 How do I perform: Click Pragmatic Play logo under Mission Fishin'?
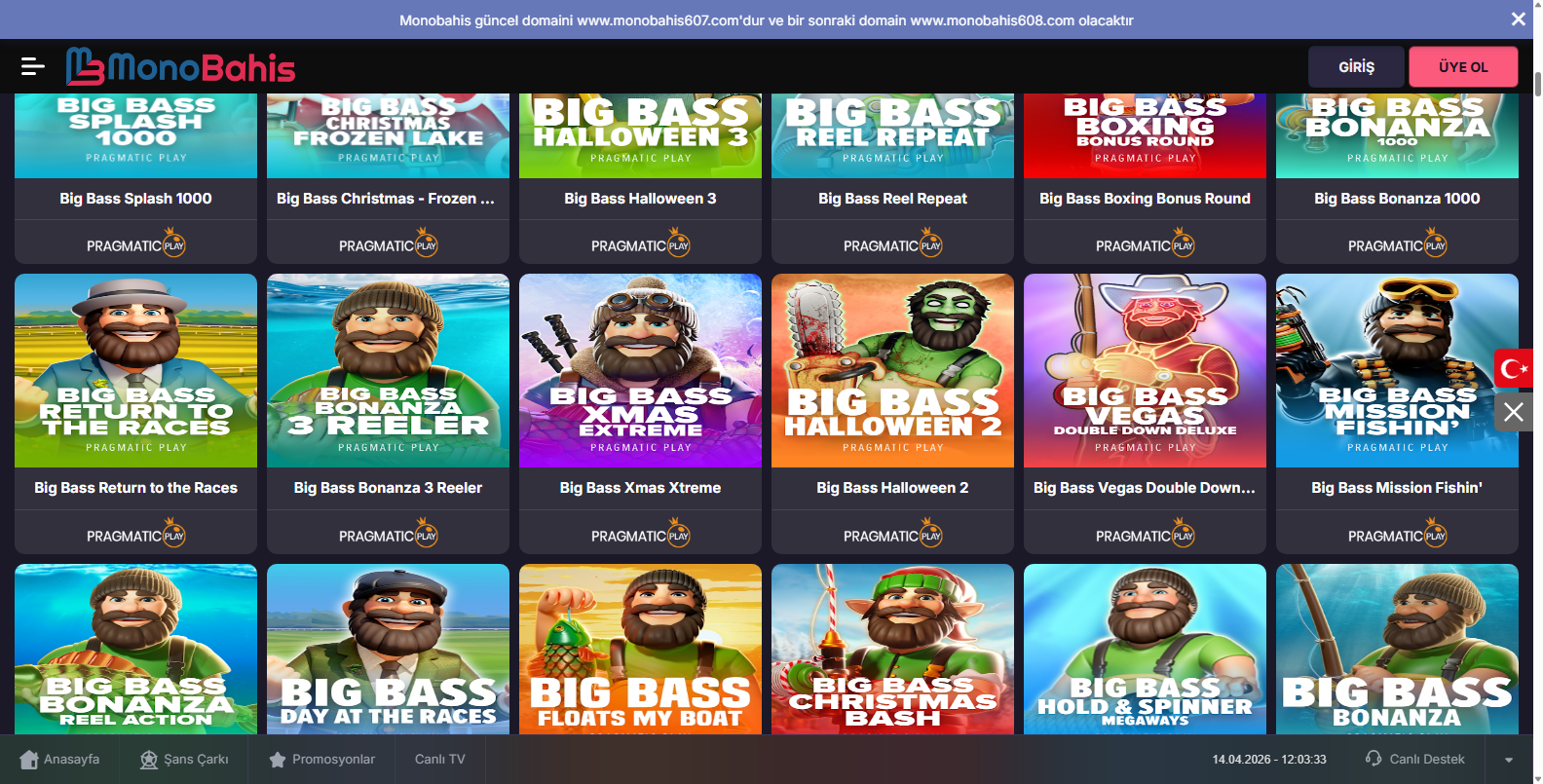1397,534
